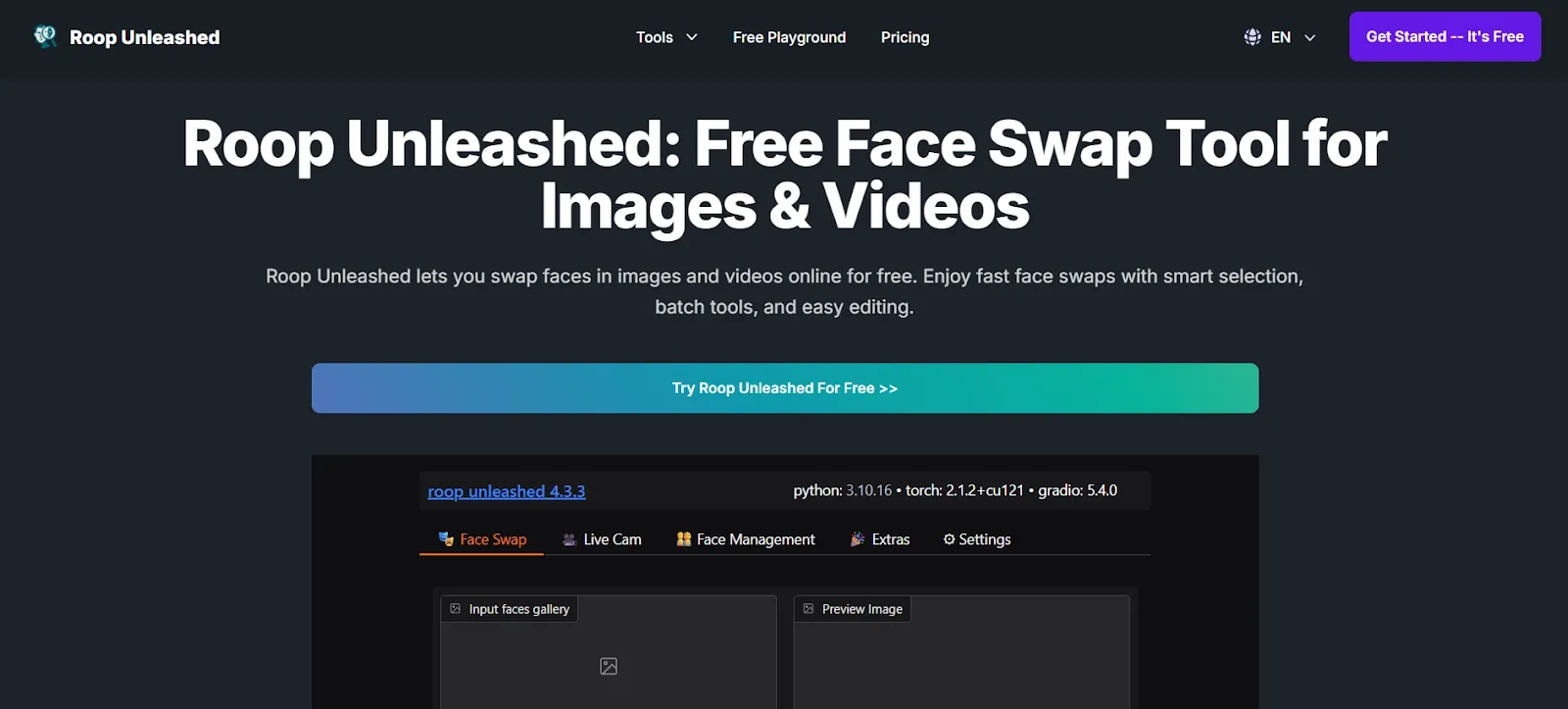Click the Live Cam camera icon

click(569, 539)
